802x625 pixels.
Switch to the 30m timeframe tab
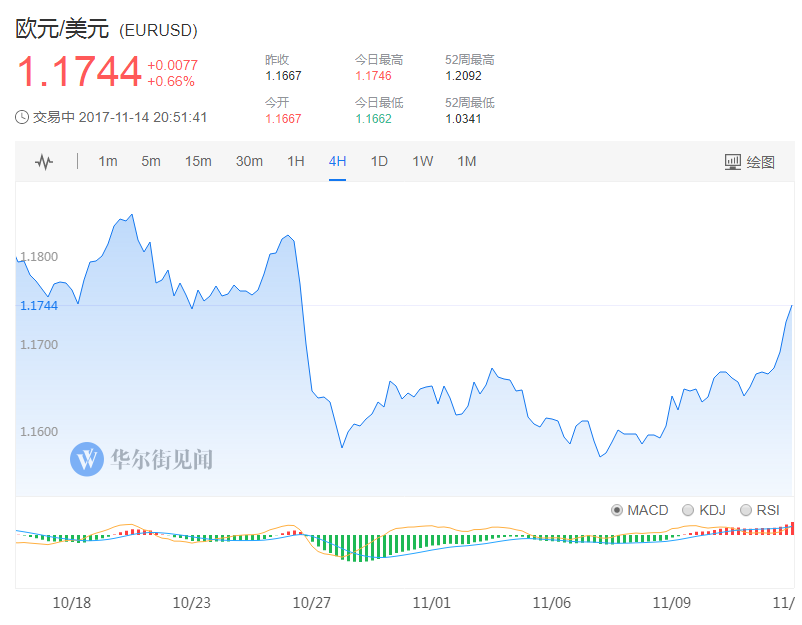(249, 162)
